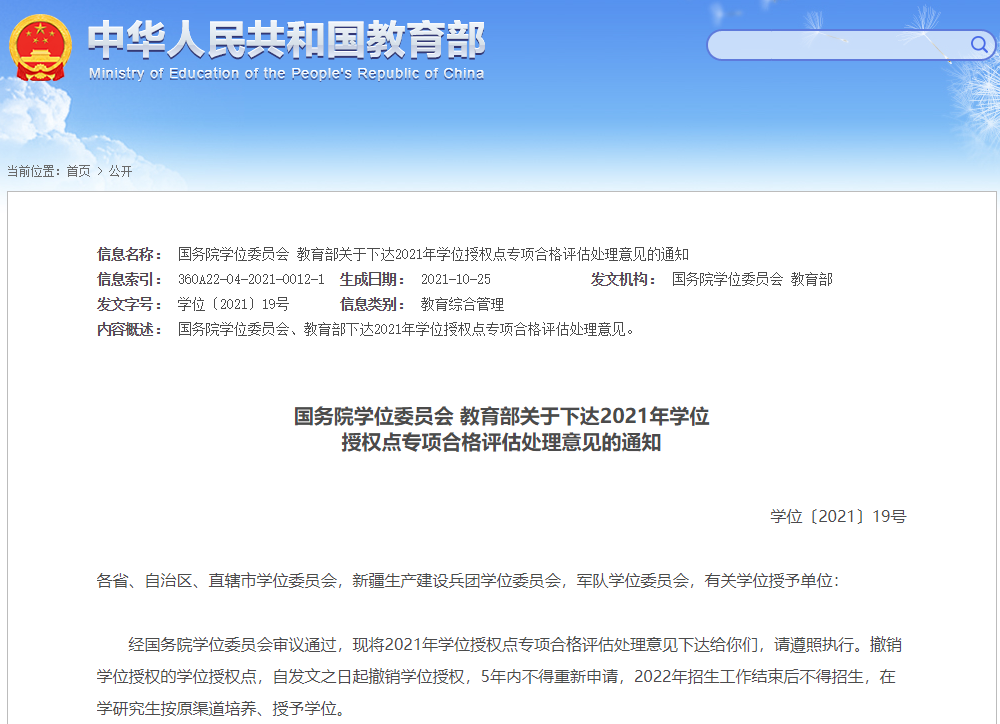Viewport: 1000px width, 724px height.
Task: Click the 信息名称 field label
Action: 129,254
